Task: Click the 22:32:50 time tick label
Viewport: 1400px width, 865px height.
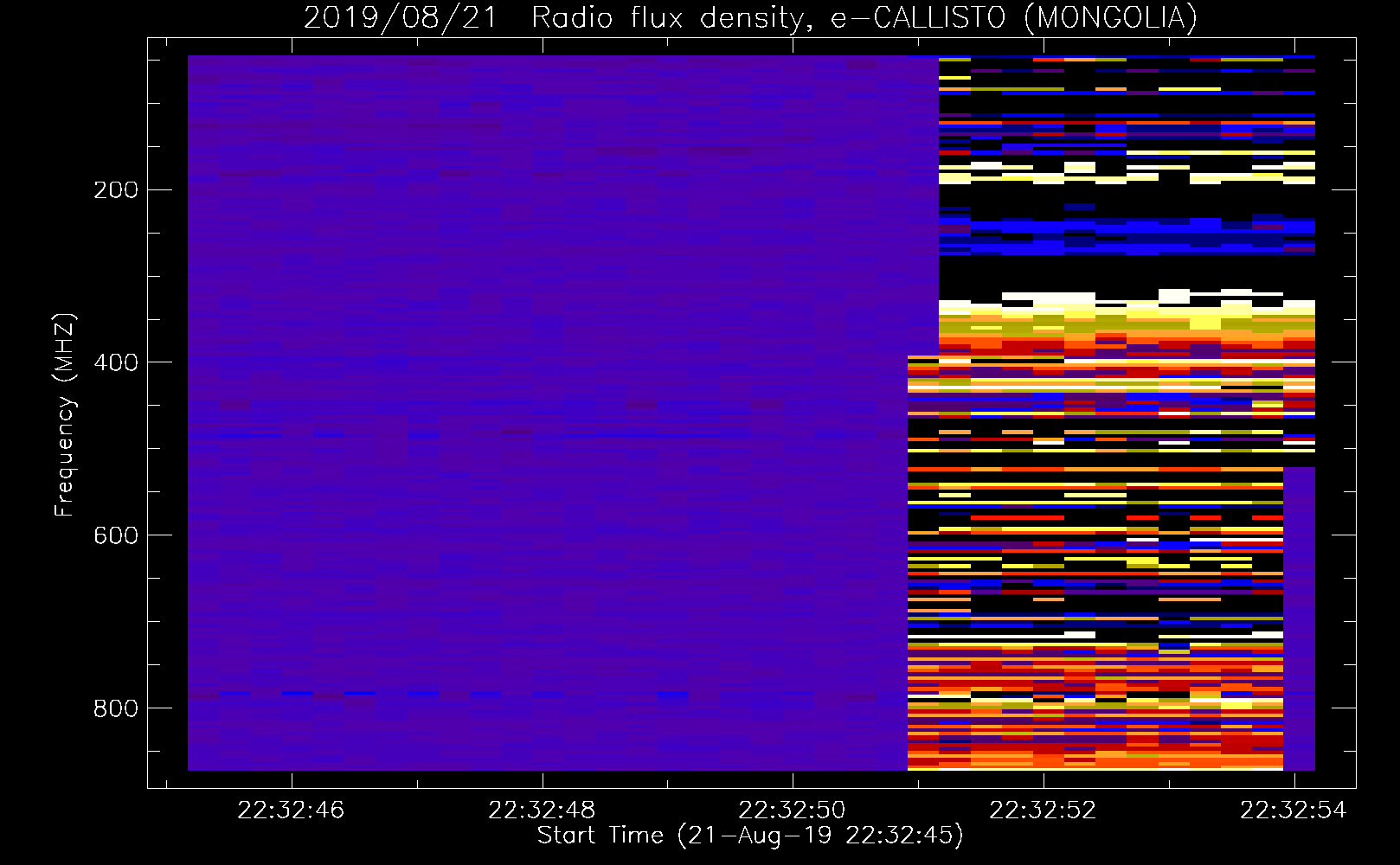Action: (x=792, y=810)
